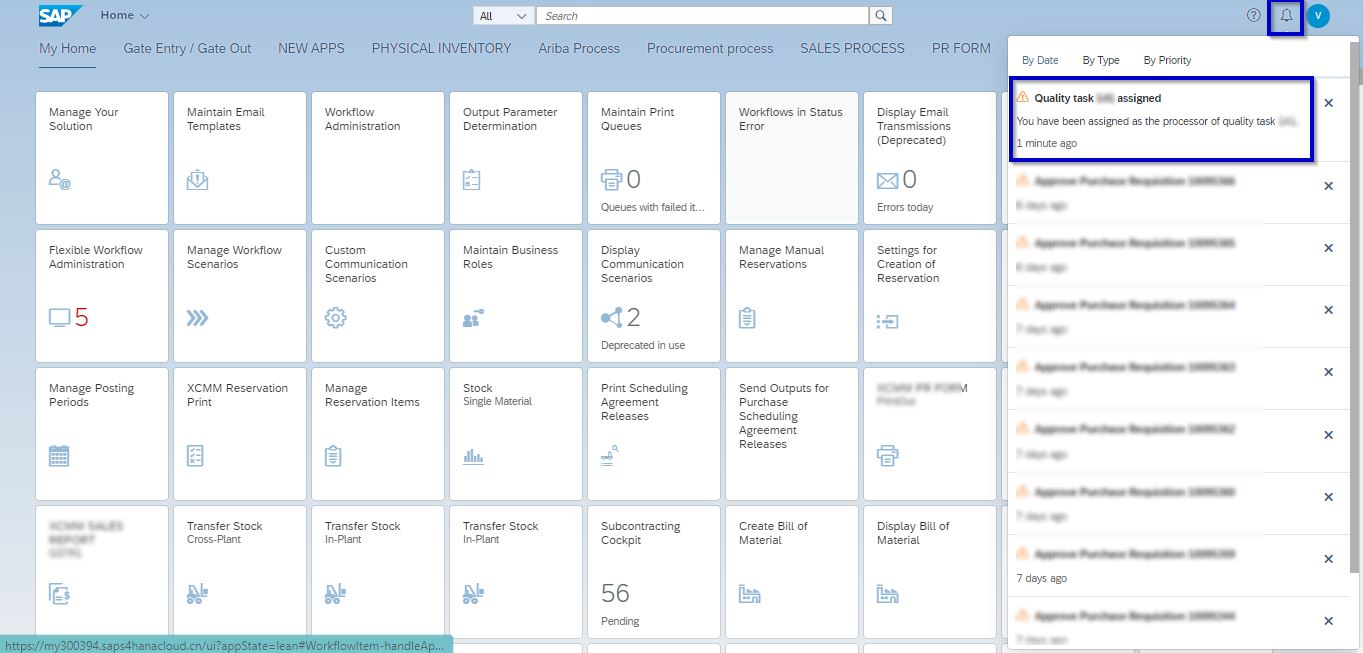Click the user avatar with letter V
Image resolution: width=1363 pixels, height=653 pixels.
(1318, 15)
